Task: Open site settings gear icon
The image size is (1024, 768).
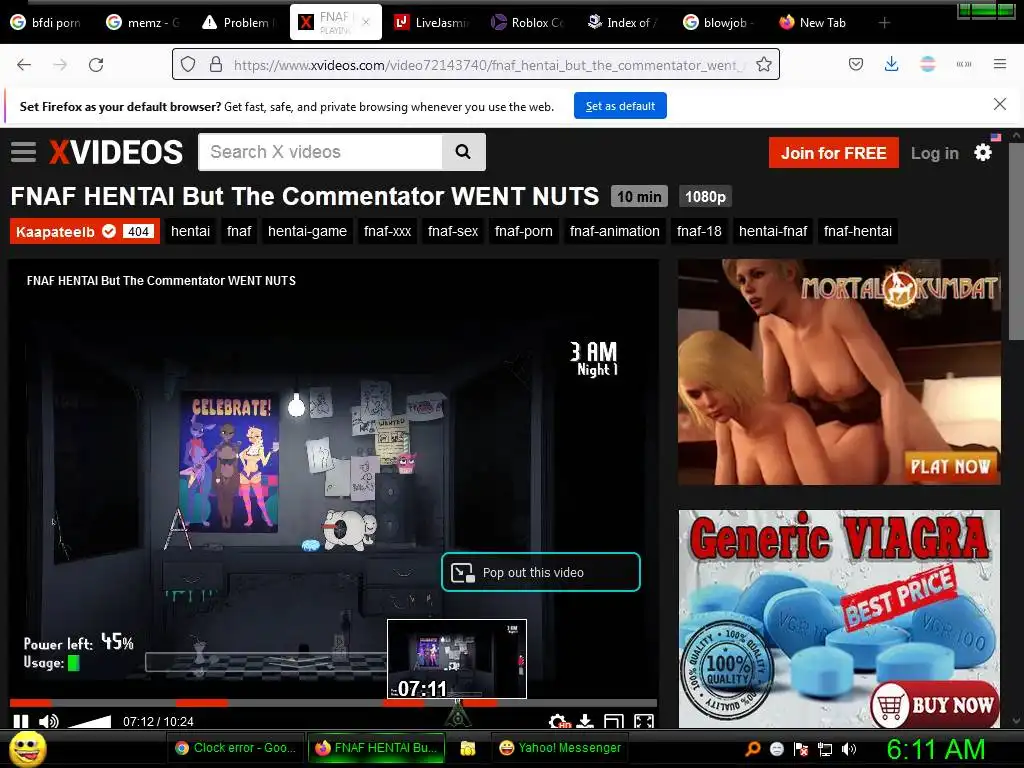Action: click(x=983, y=153)
